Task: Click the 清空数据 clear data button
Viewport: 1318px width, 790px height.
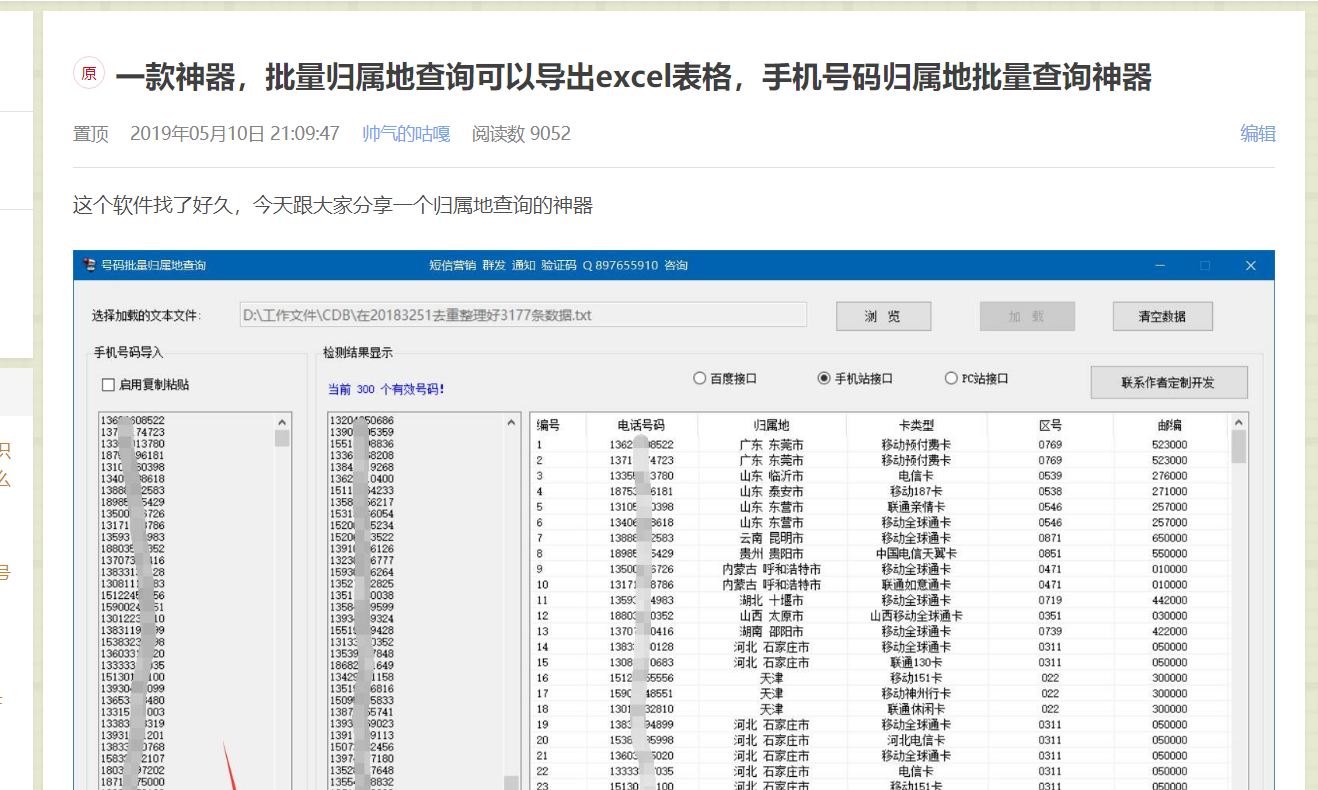Action: tap(1162, 316)
